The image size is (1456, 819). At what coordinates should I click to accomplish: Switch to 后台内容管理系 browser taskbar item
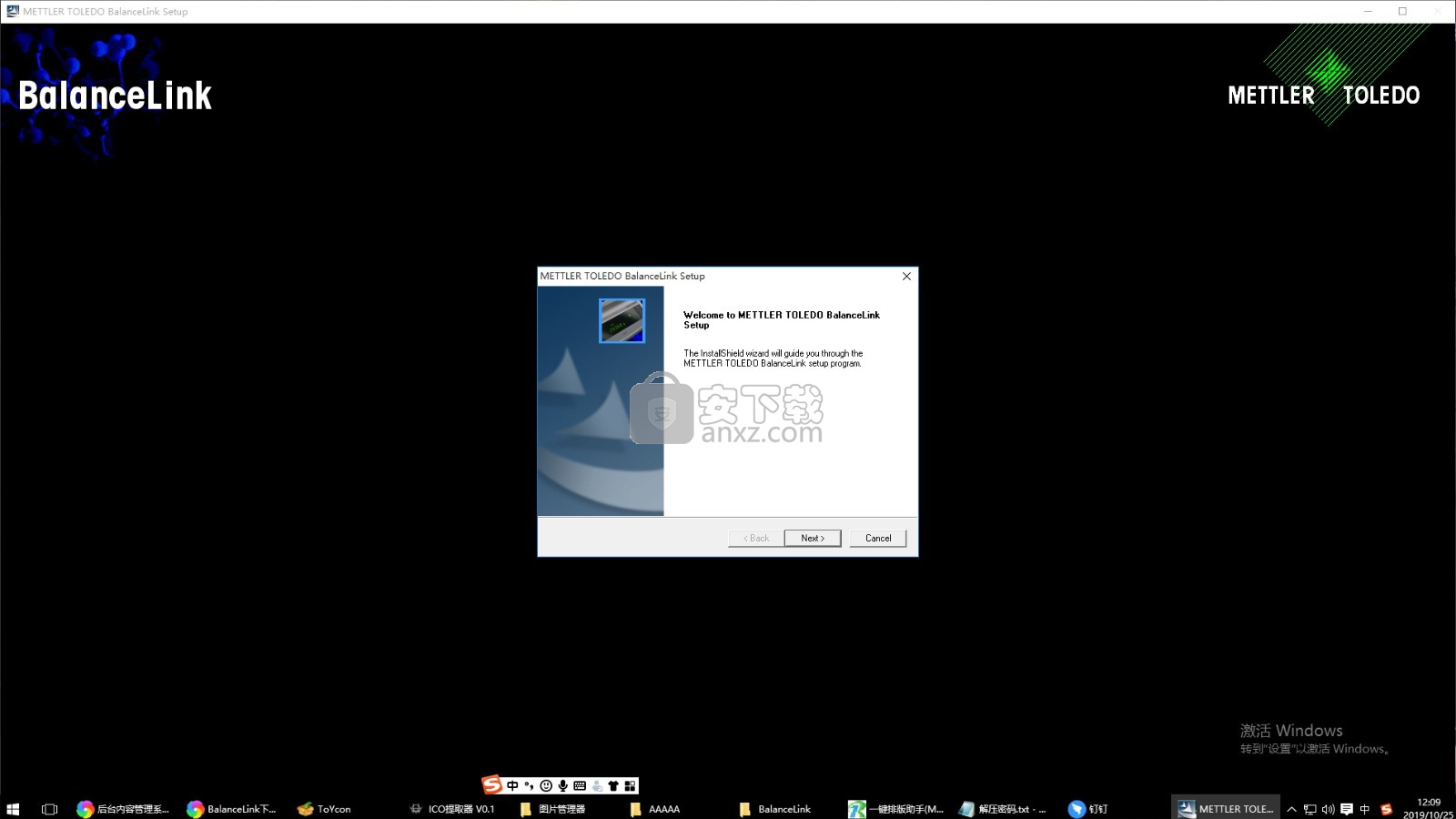(x=124, y=808)
